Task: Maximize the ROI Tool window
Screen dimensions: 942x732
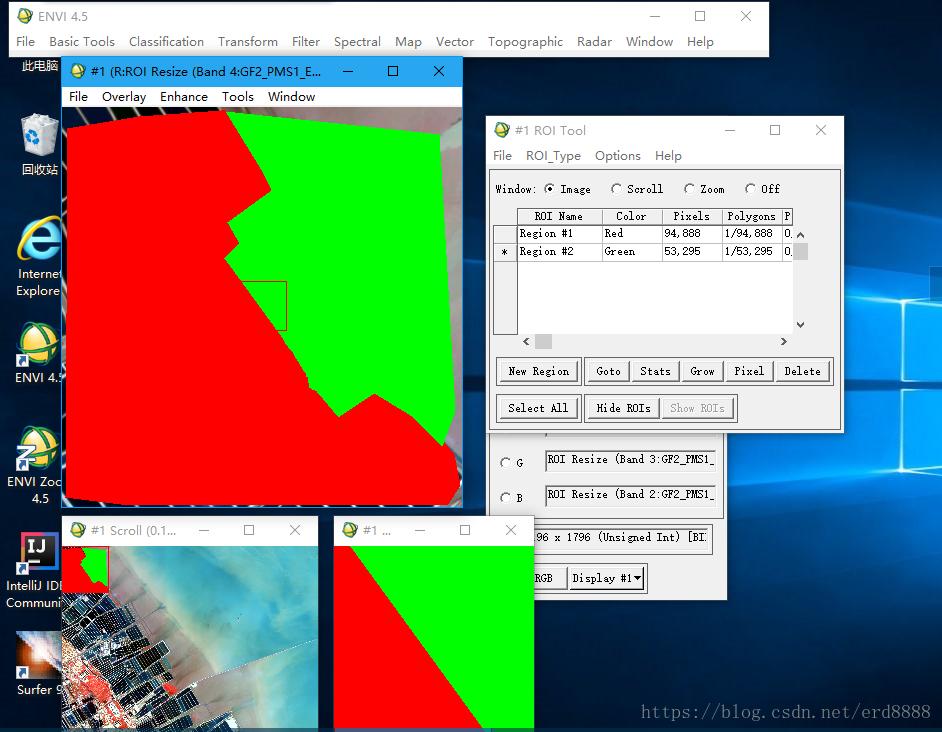Action: [775, 130]
